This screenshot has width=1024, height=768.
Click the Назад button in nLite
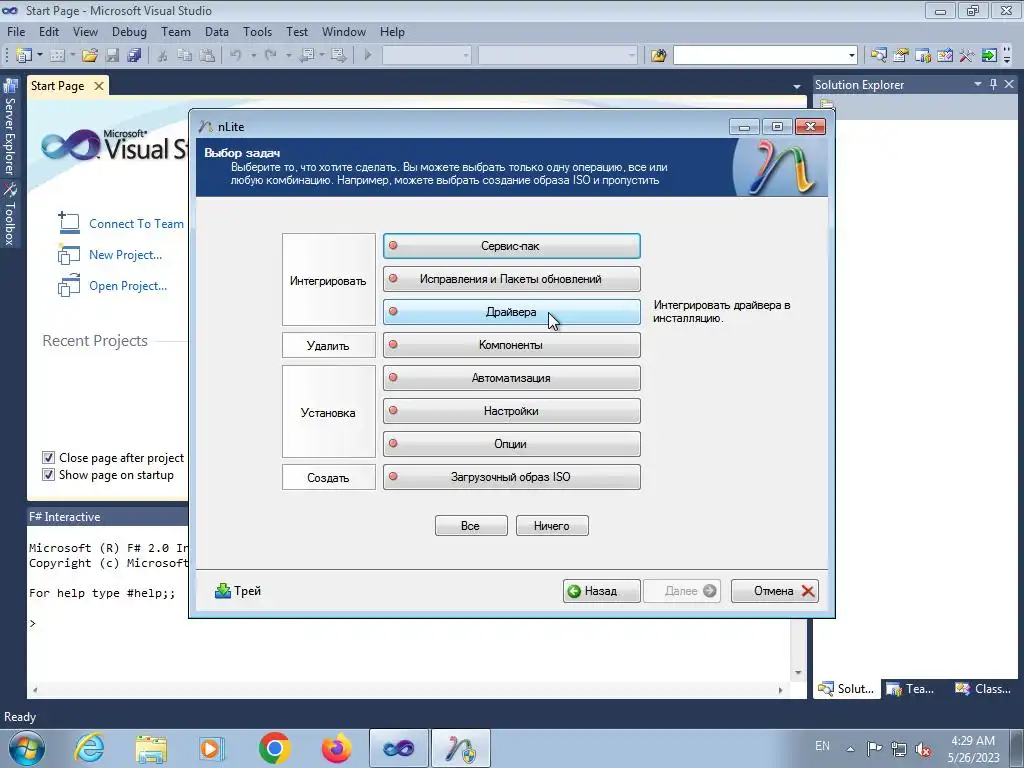[601, 591]
